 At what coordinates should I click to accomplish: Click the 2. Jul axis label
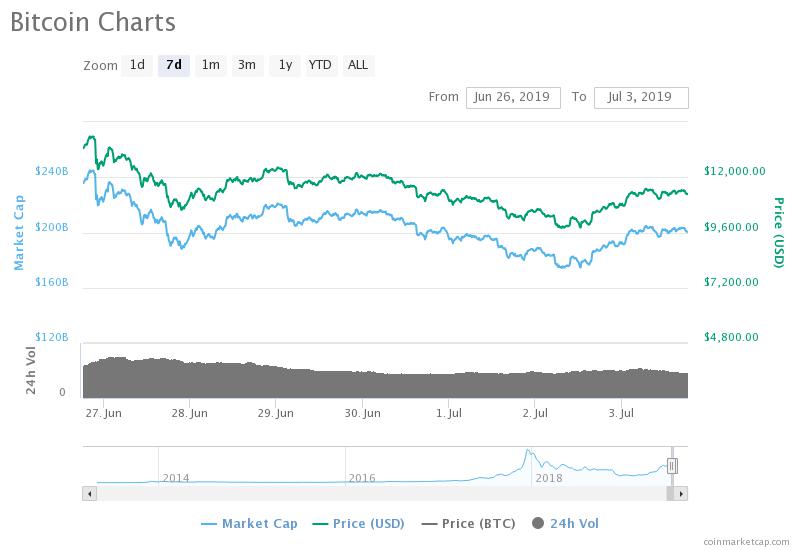point(535,413)
